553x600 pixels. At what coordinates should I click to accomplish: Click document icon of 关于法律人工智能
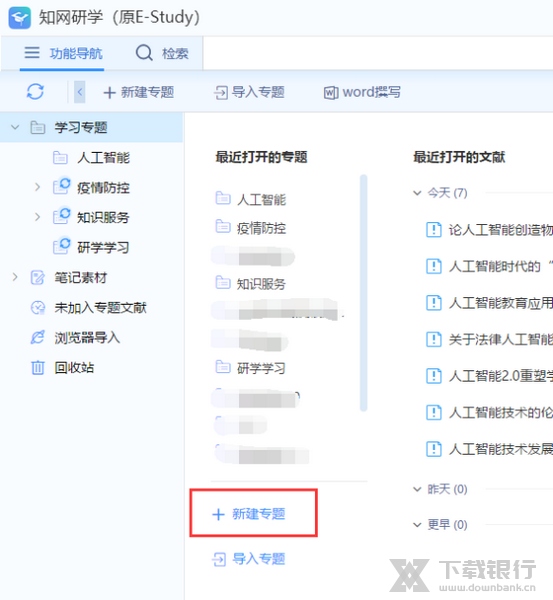pyautogui.click(x=434, y=339)
